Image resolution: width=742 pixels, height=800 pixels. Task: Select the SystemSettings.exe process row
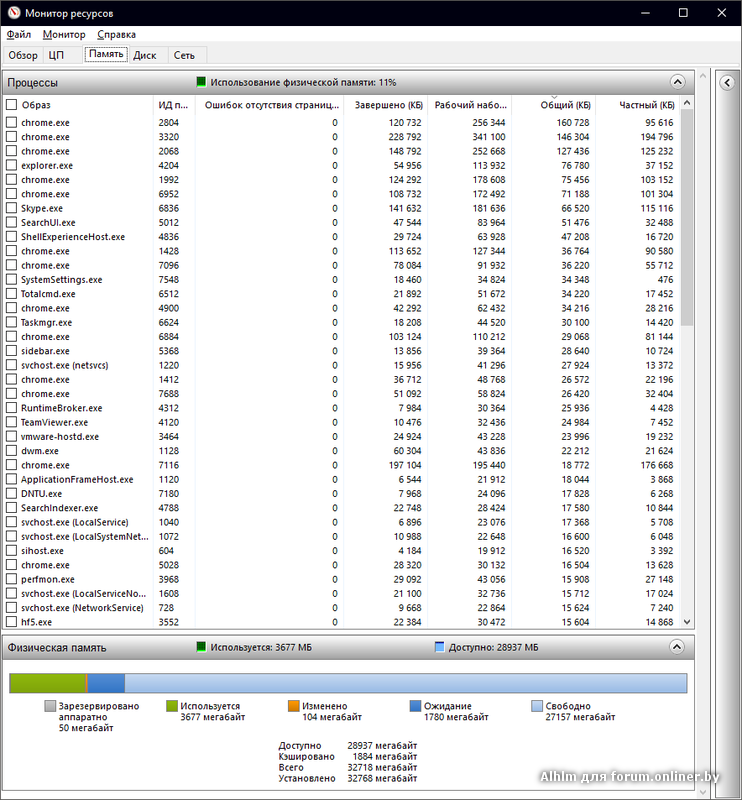[x=342, y=280]
